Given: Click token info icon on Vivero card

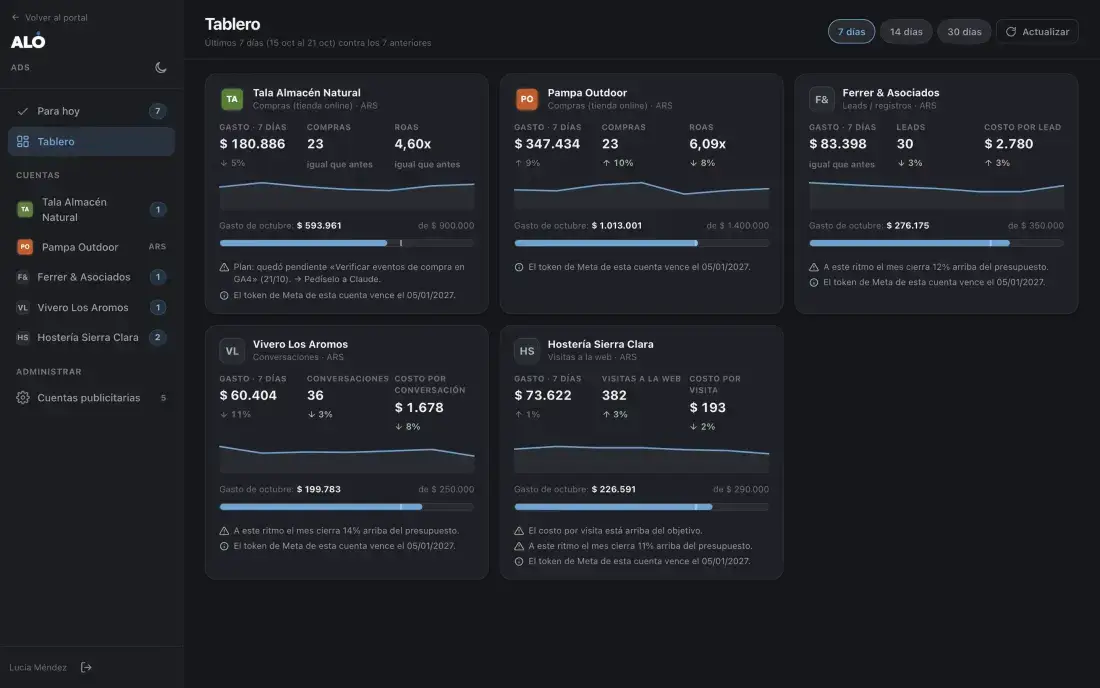Looking at the screenshot, I should 224,546.
